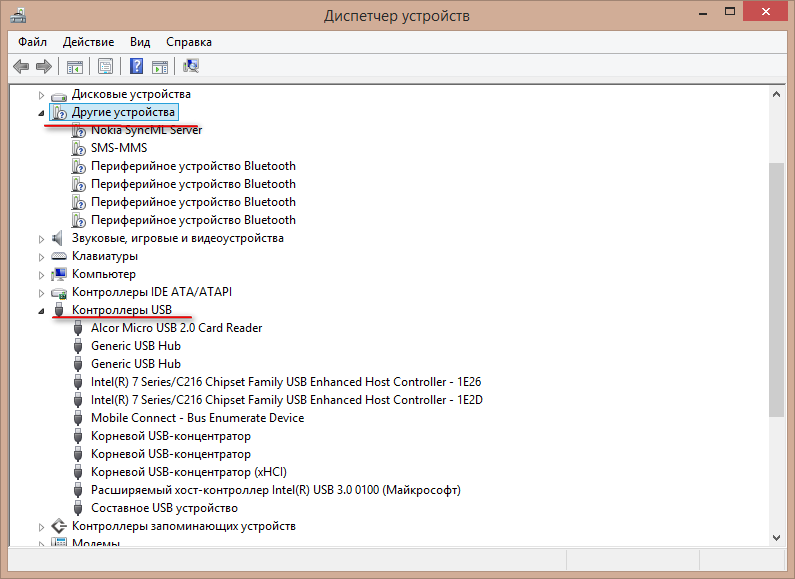Click icon beside Контроллеры запоминающих устройств
Image resolution: width=795 pixels, height=579 pixels.
tap(59, 526)
